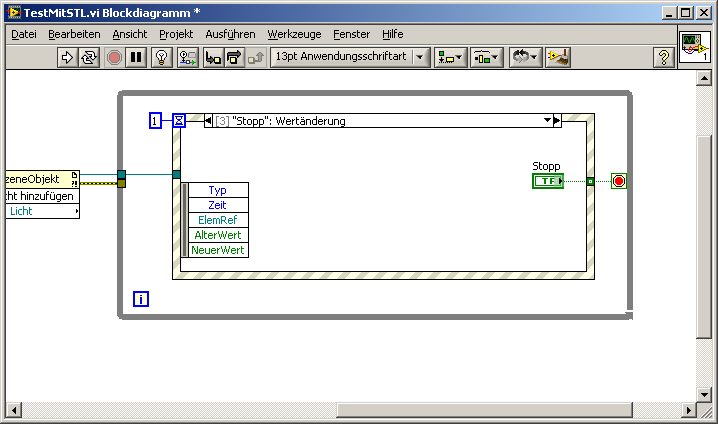
Task: Close the Blockdiagramm window
Action: pyautogui.click(x=704, y=13)
